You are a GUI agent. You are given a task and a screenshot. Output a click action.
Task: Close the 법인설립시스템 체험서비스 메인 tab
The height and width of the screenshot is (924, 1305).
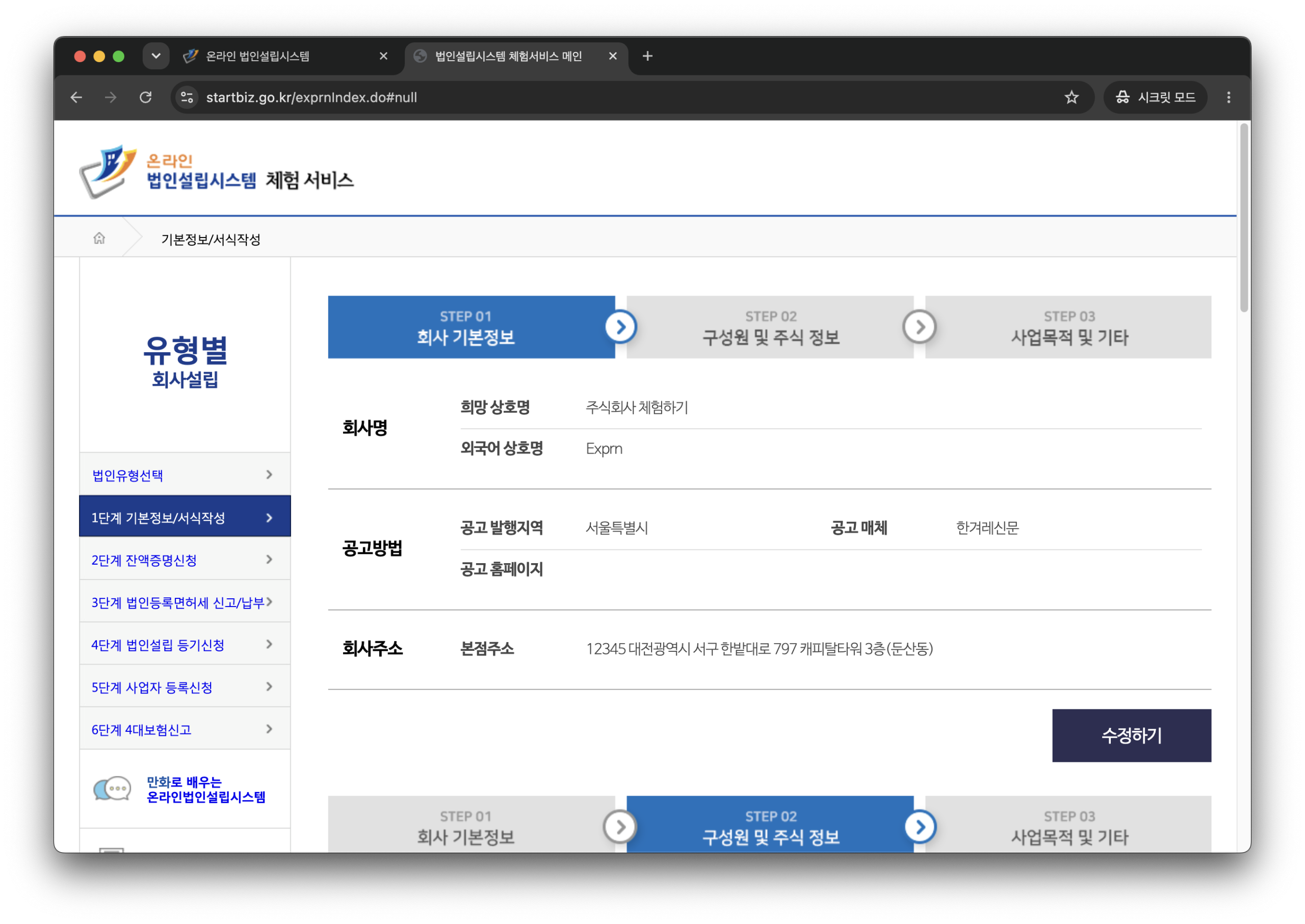613,56
